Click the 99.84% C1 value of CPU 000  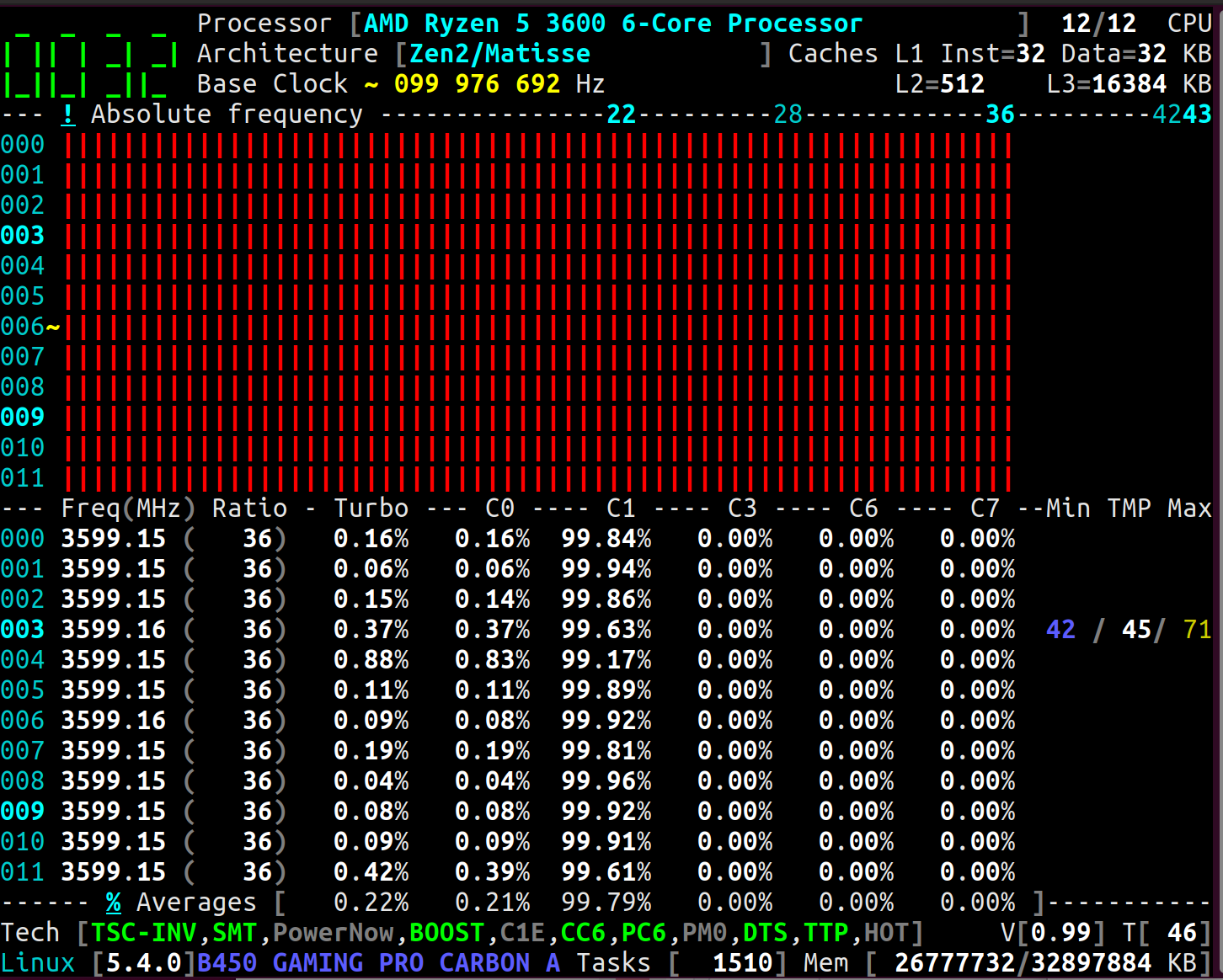(x=606, y=539)
